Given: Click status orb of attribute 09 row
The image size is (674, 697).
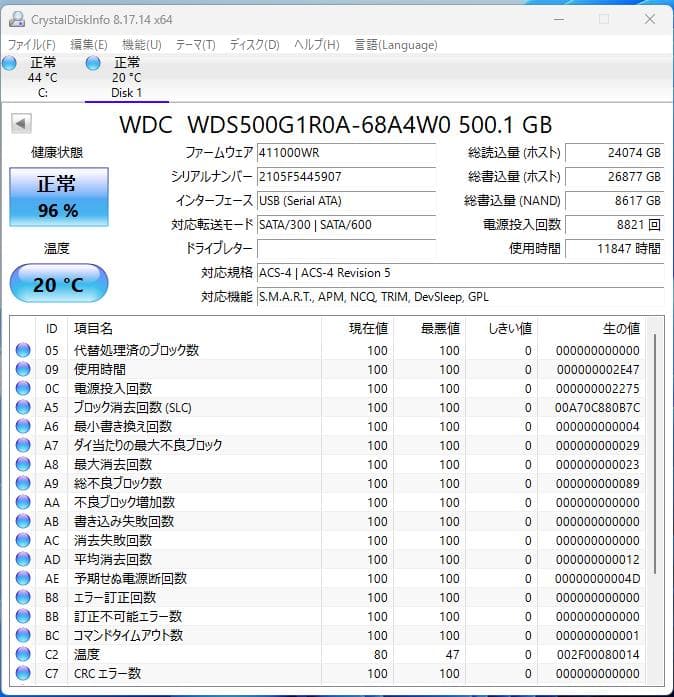Looking at the screenshot, I should [23, 369].
